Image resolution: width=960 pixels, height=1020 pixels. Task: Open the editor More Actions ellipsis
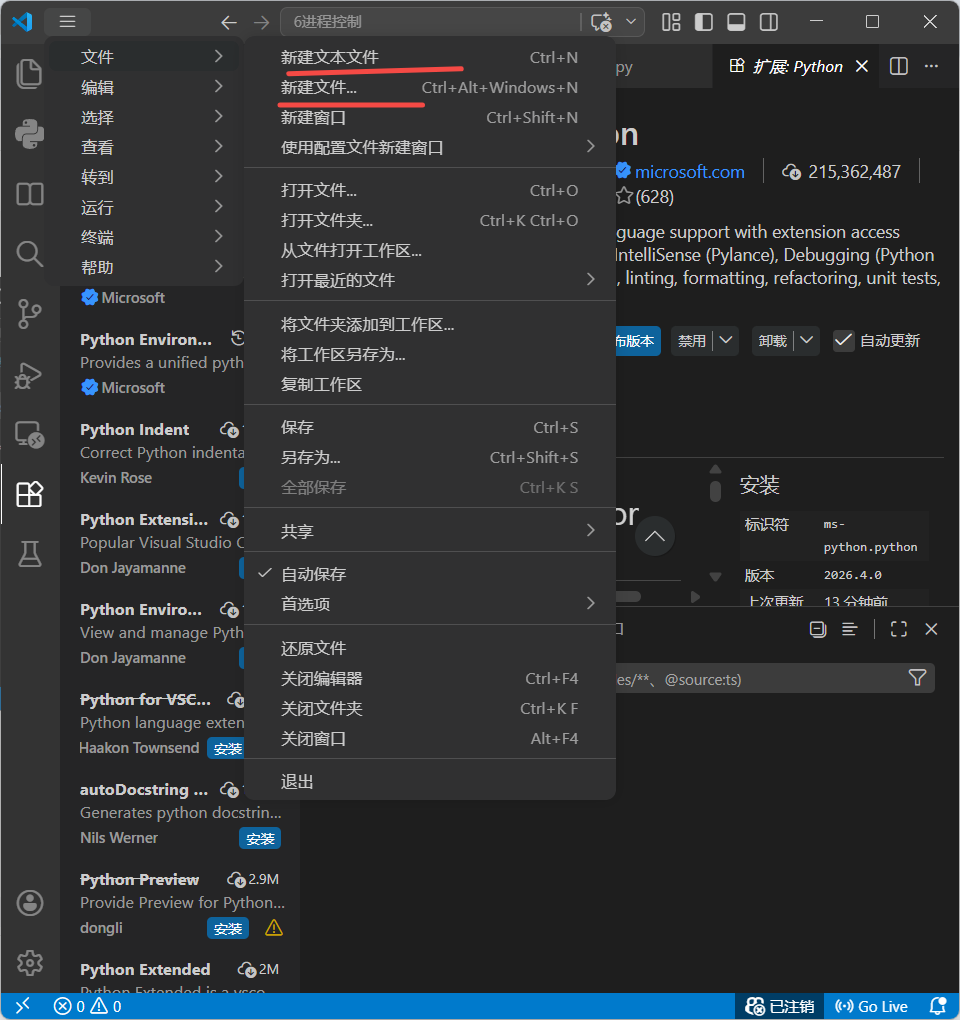pos(931,66)
